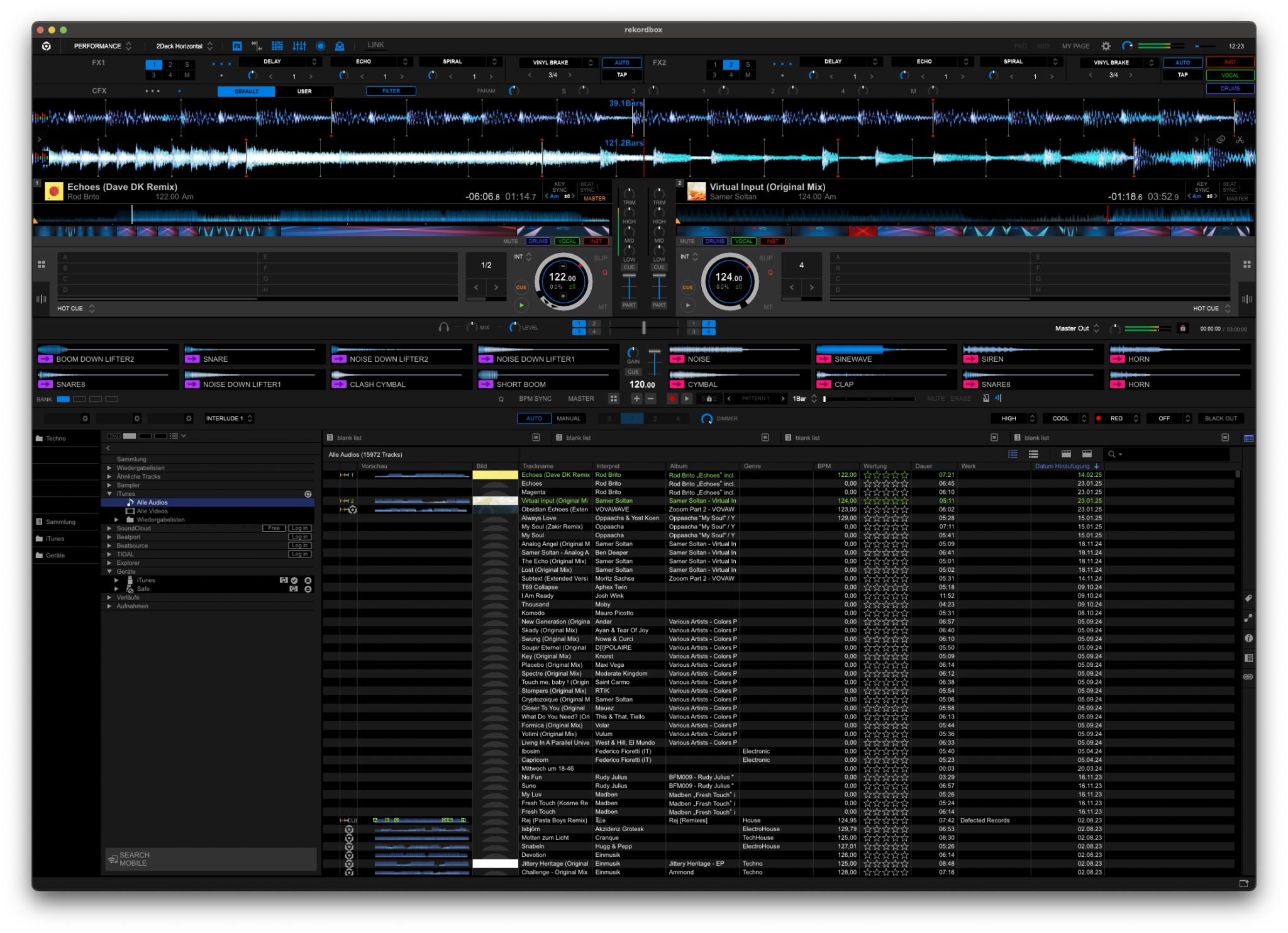1288x933 pixels.
Task: Switch CFX to the USER tab
Action: (x=306, y=91)
